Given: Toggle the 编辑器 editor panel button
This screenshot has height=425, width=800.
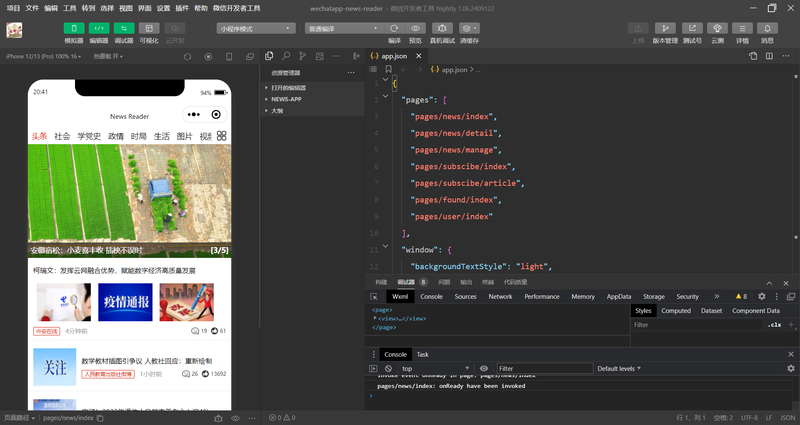Looking at the screenshot, I should pyautogui.click(x=99, y=28).
